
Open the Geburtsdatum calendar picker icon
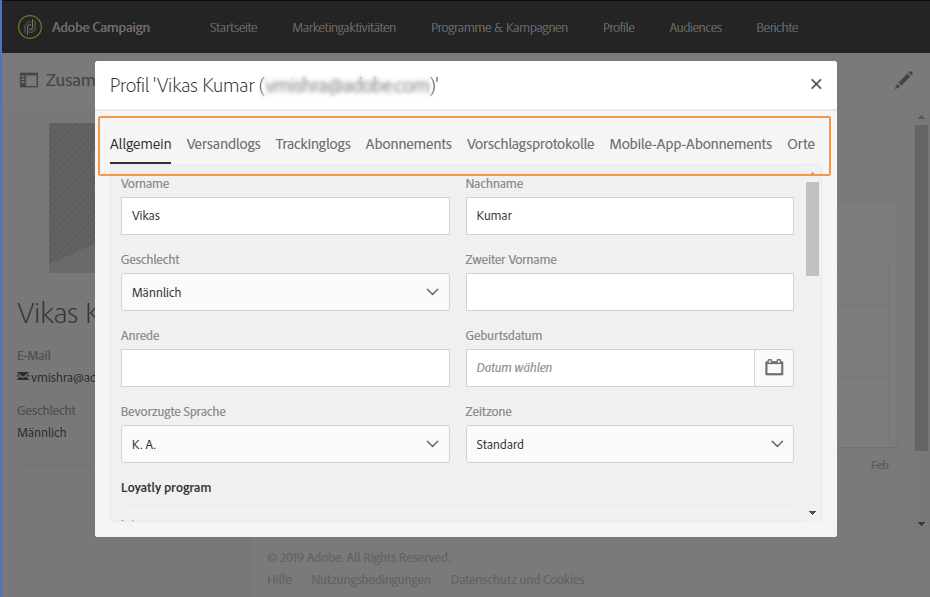click(x=774, y=367)
